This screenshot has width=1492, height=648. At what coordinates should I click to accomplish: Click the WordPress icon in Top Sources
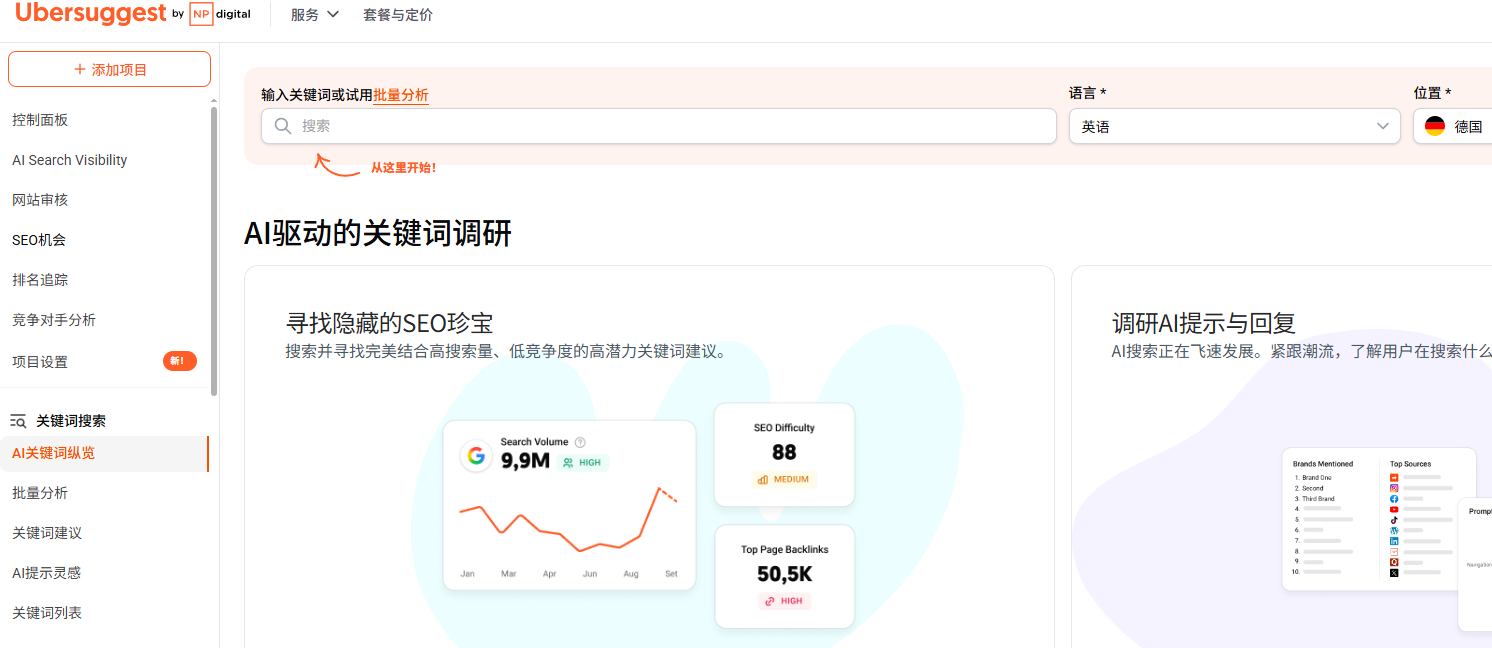point(1394,530)
